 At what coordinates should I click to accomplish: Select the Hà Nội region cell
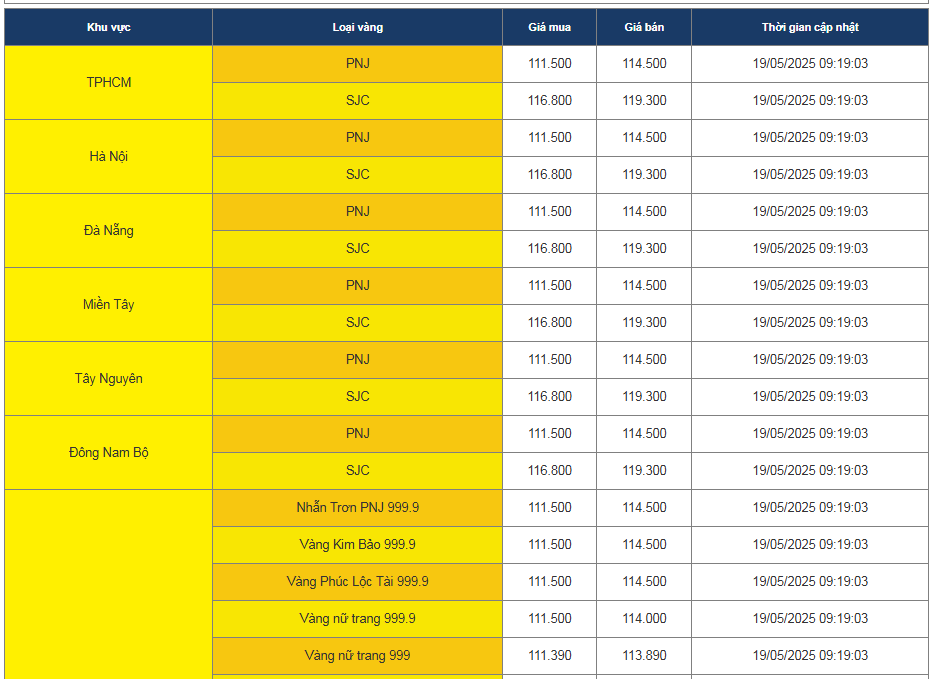click(x=108, y=156)
